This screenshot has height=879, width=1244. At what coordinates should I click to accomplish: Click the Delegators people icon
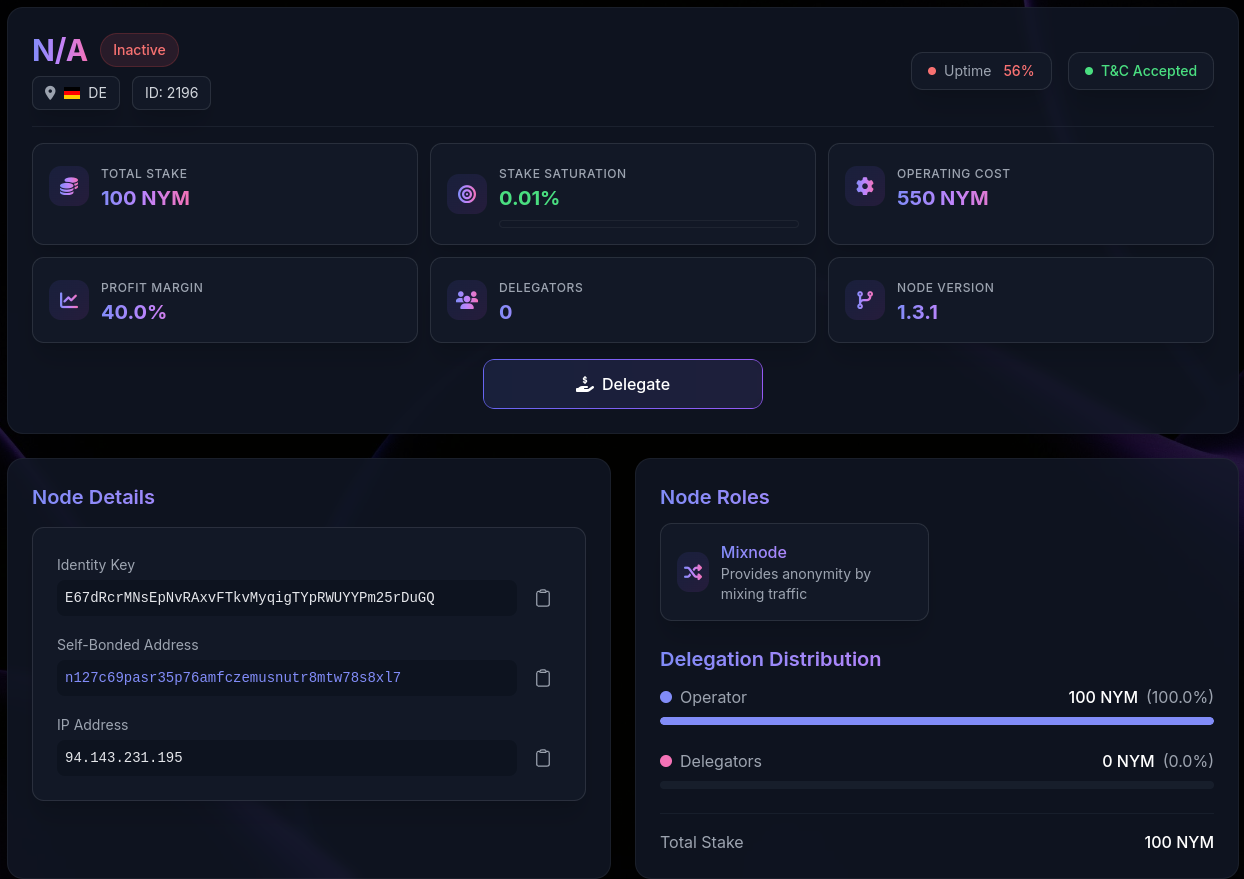[x=467, y=300]
